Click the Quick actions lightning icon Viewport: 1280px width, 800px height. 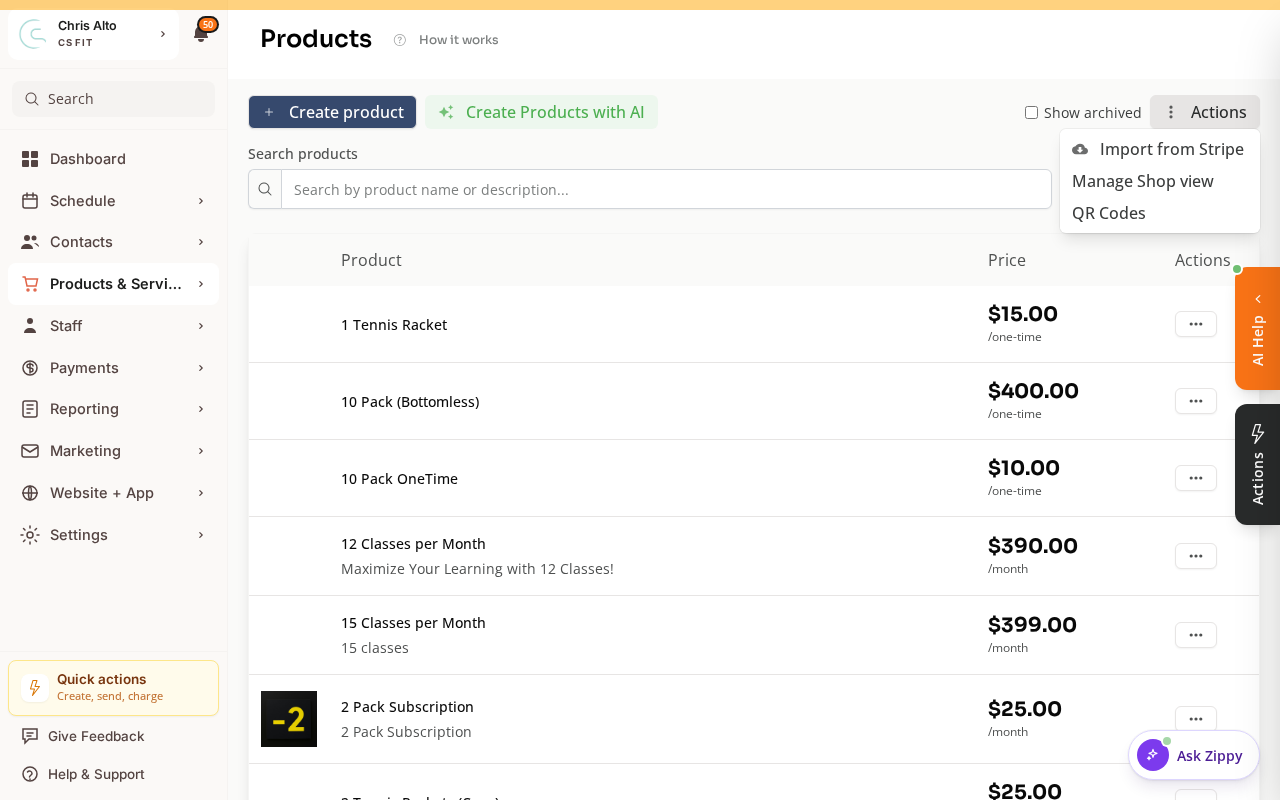35,688
